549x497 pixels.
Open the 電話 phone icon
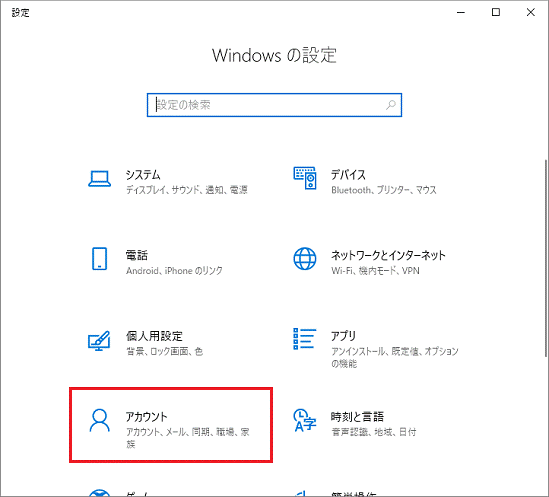99,259
